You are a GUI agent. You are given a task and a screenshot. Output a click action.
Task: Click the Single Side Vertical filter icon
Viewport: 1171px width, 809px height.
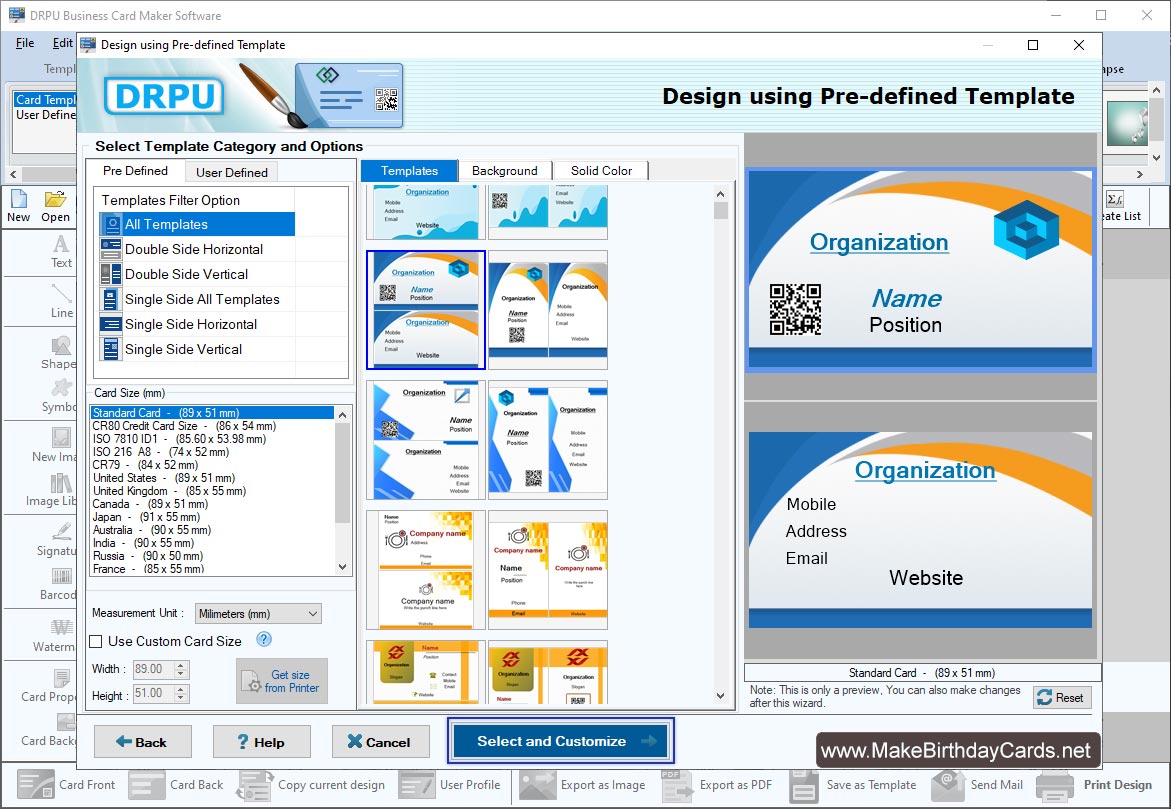tap(111, 349)
